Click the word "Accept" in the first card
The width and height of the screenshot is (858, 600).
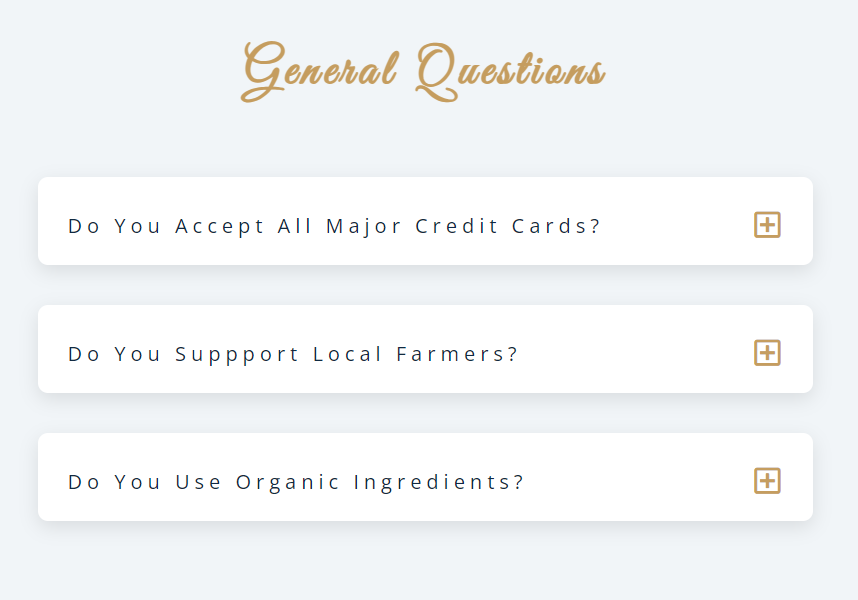[219, 227]
